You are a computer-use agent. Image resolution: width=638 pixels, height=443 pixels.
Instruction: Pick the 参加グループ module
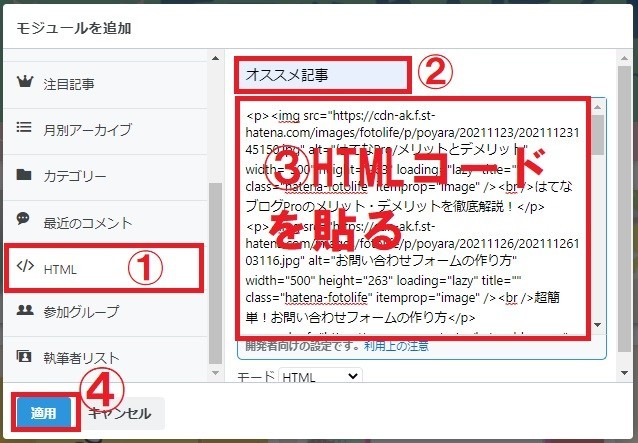coord(105,312)
